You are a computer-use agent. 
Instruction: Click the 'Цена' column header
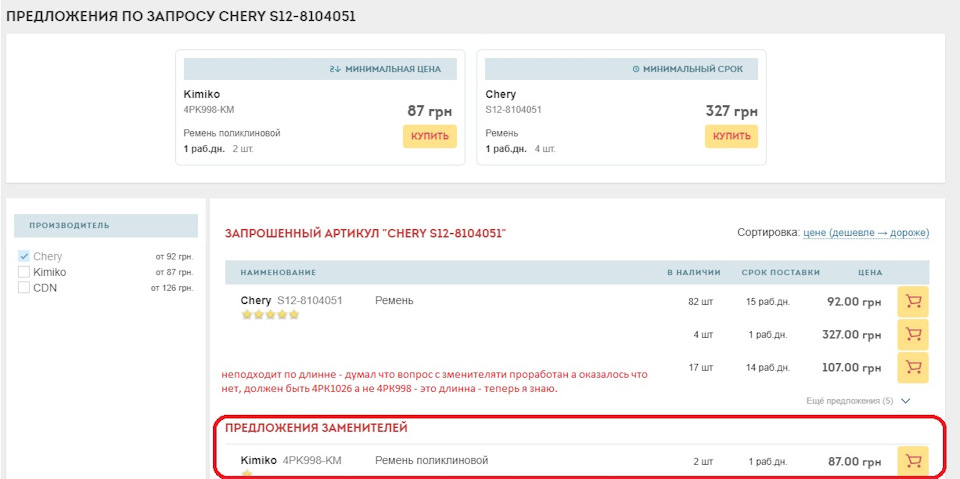click(870, 273)
